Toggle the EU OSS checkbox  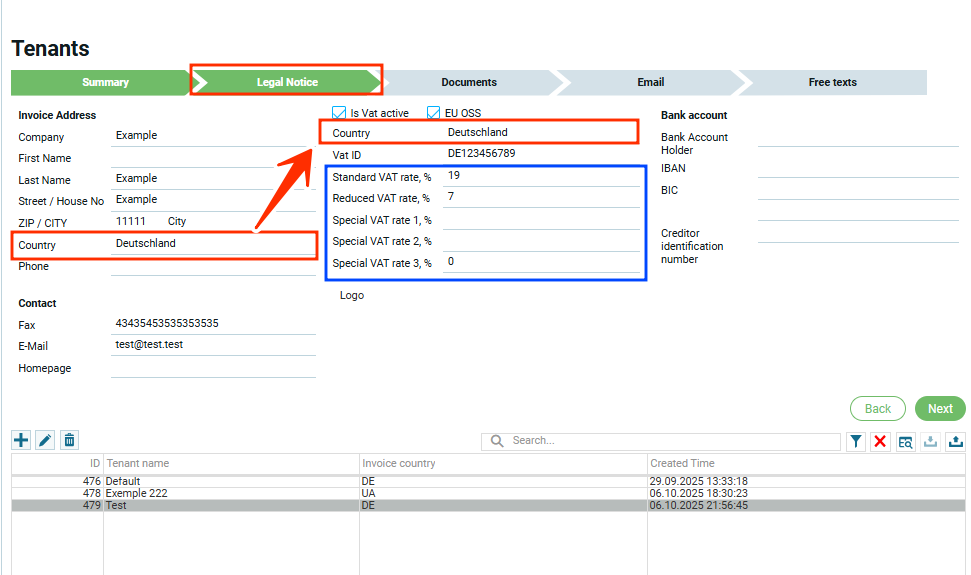tap(434, 113)
